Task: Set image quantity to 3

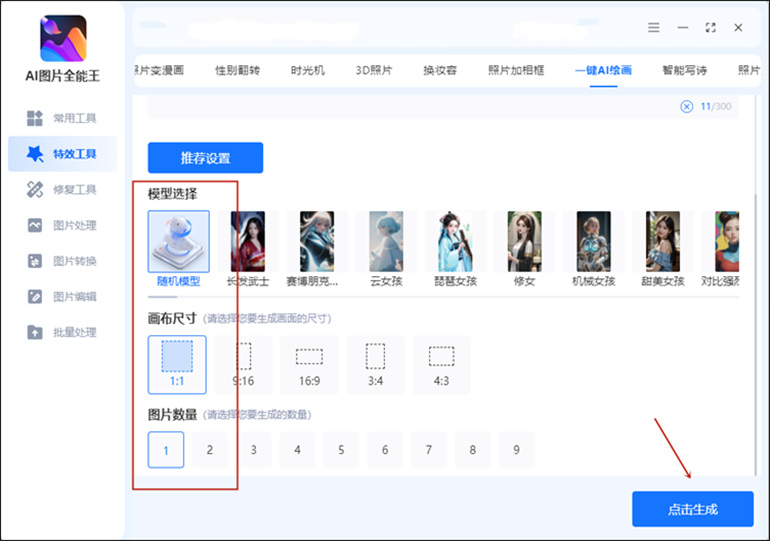Action: click(x=253, y=450)
